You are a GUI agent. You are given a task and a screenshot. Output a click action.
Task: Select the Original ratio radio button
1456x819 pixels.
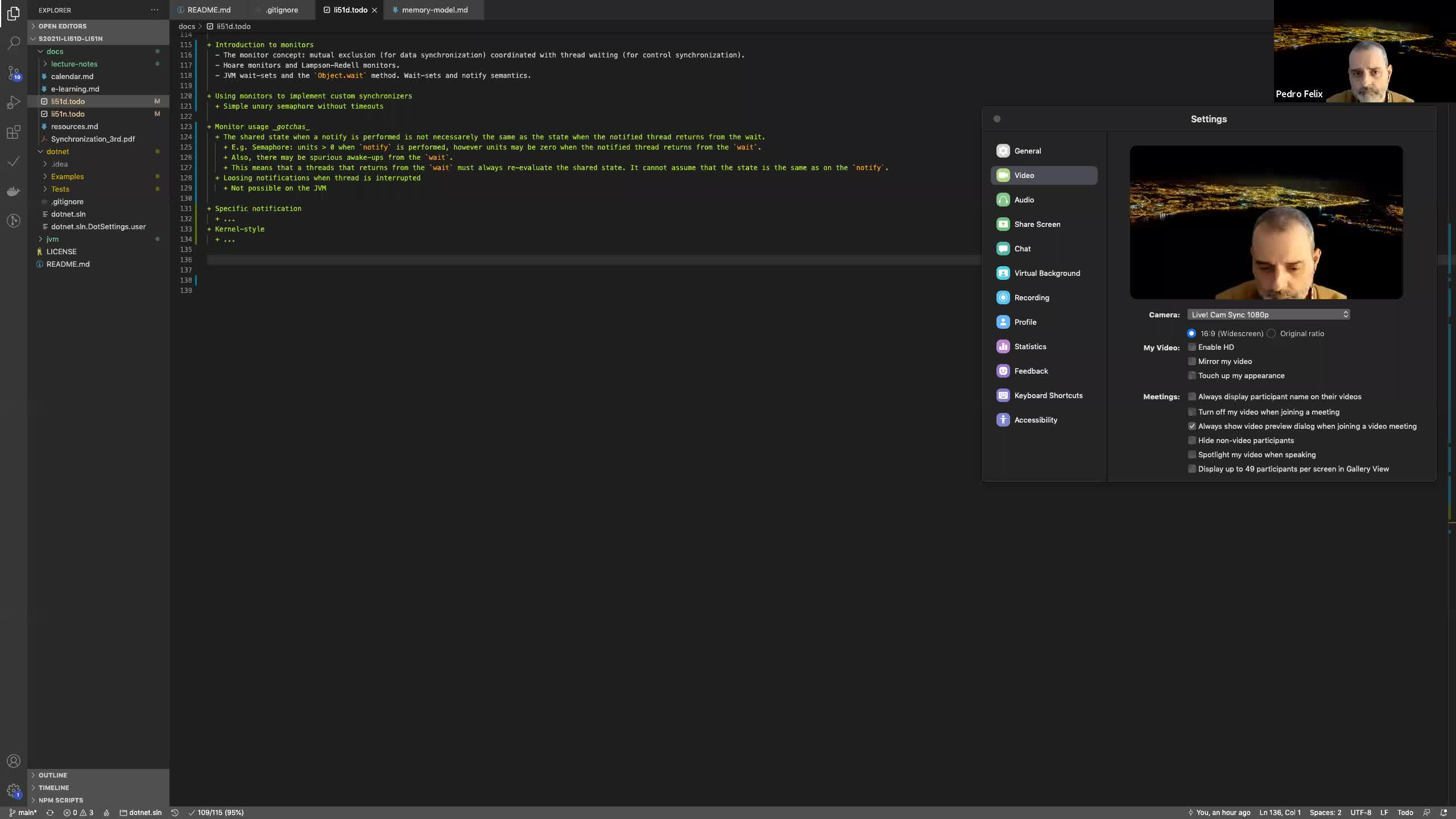pyautogui.click(x=1271, y=334)
